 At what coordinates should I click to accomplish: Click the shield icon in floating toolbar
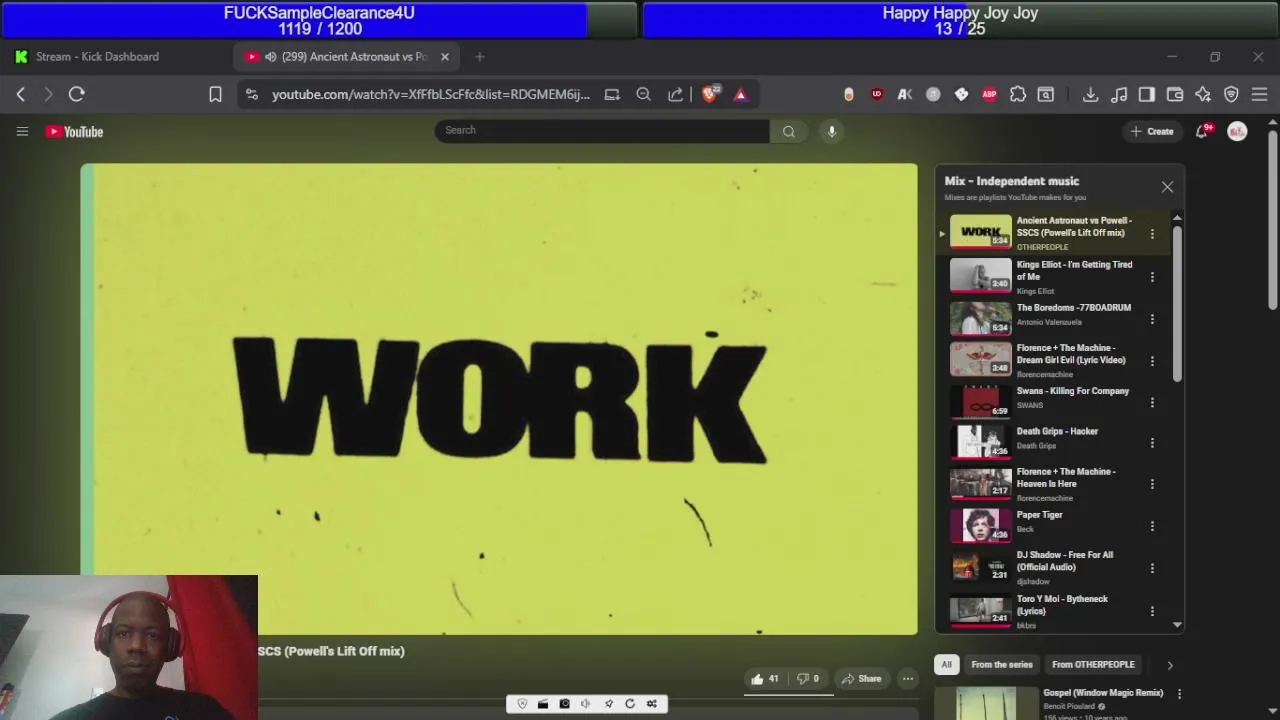tap(522, 704)
